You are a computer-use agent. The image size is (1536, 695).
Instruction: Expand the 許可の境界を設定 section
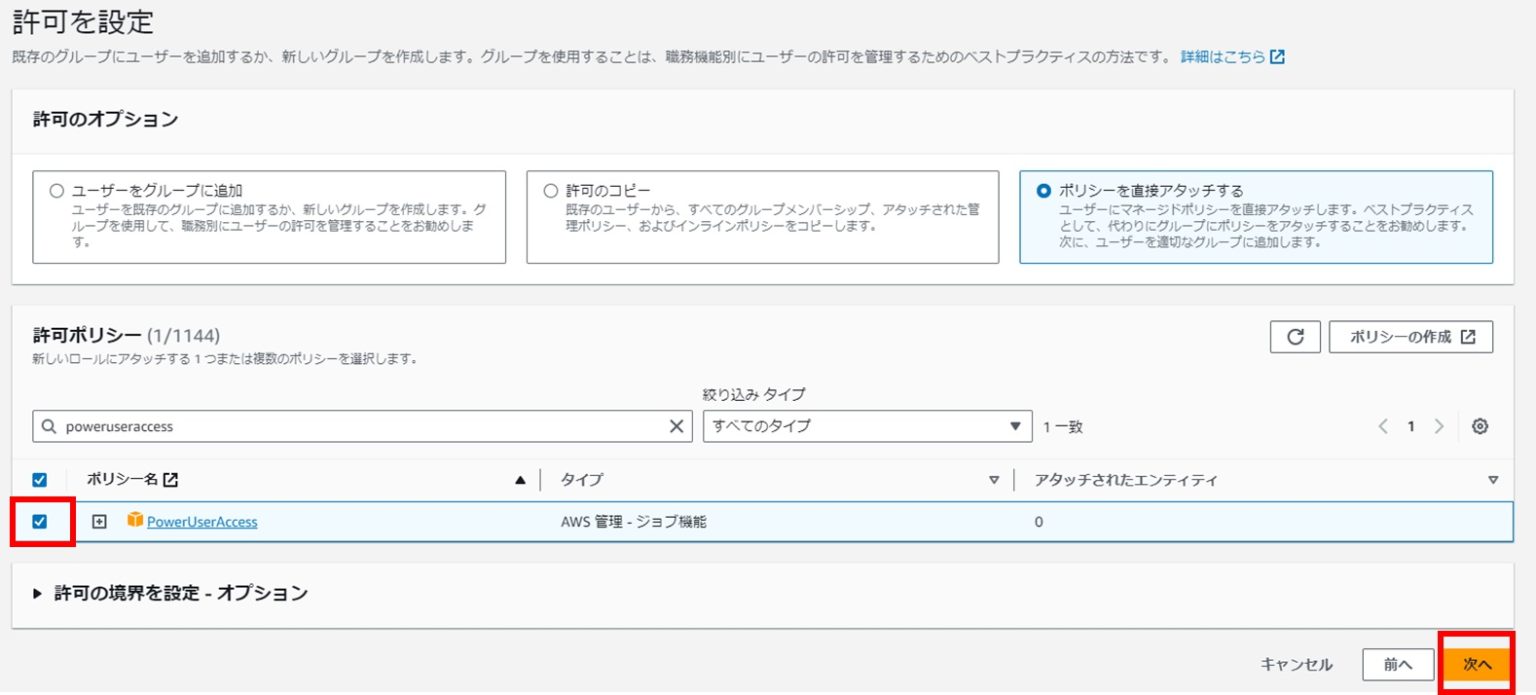37,592
